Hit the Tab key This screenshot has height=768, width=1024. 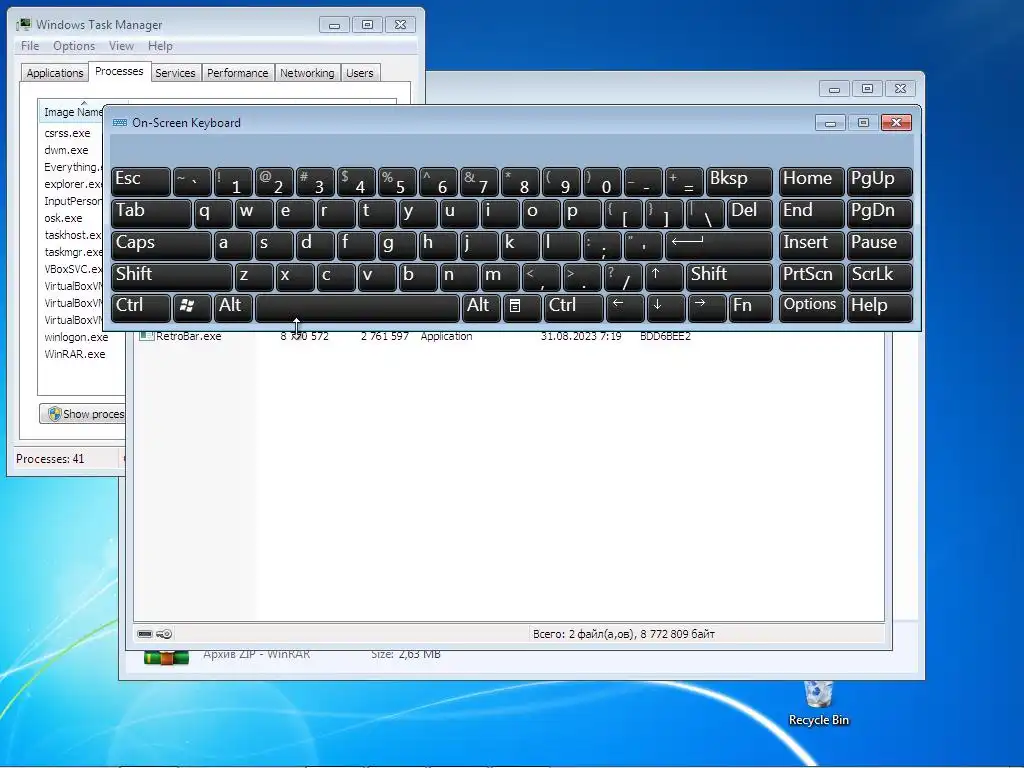tap(151, 213)
